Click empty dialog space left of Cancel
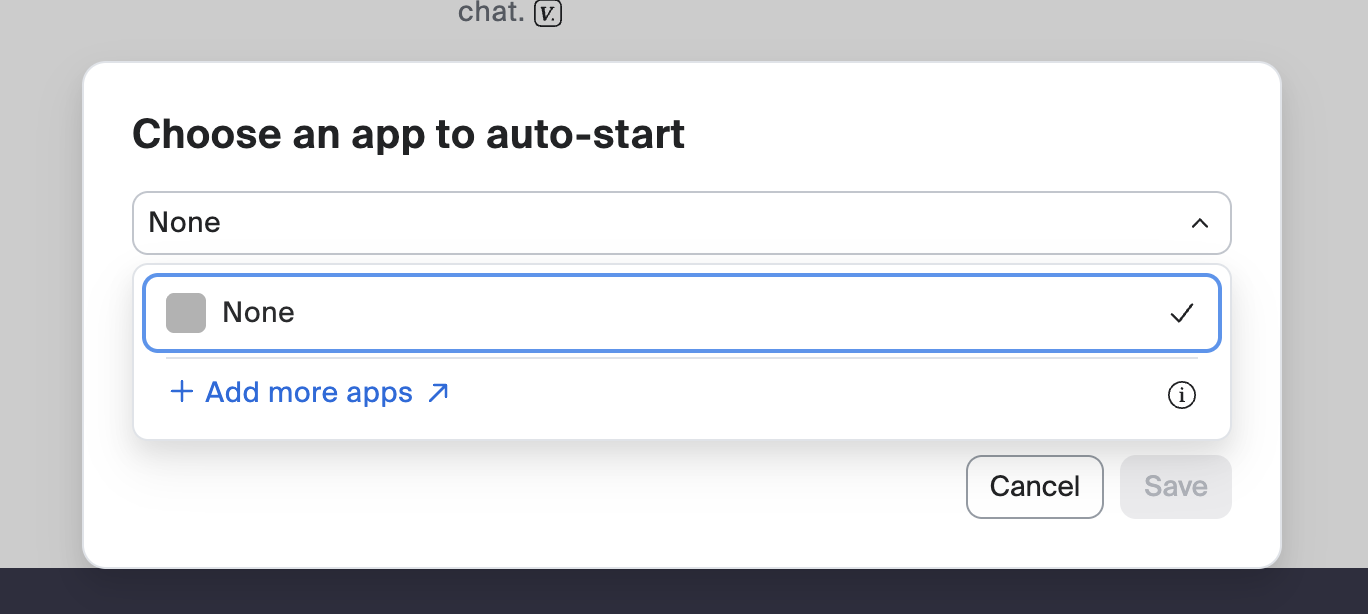Screen dimensions: 1368x614 coord(550,490)
